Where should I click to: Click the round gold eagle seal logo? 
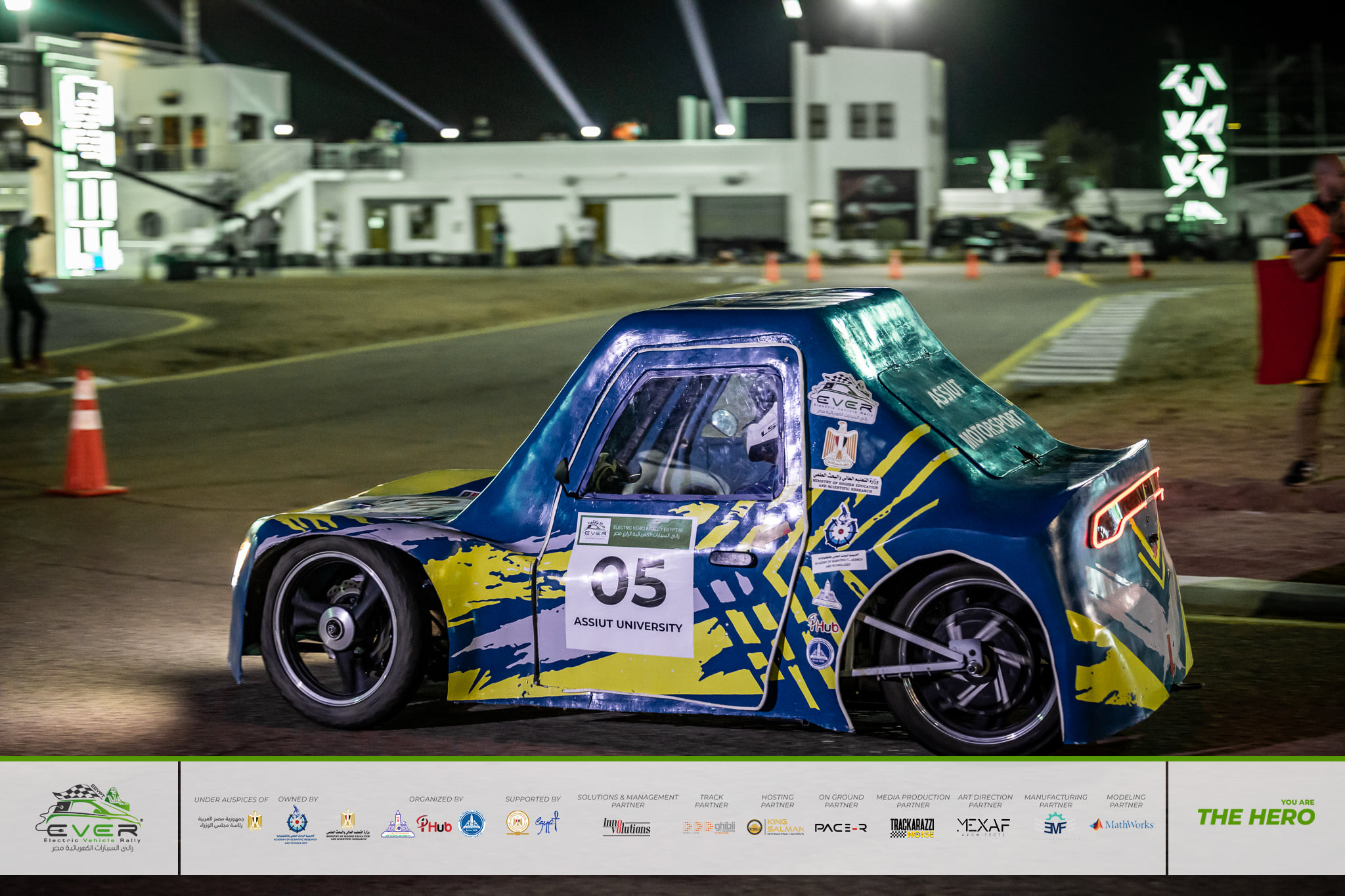518,822
